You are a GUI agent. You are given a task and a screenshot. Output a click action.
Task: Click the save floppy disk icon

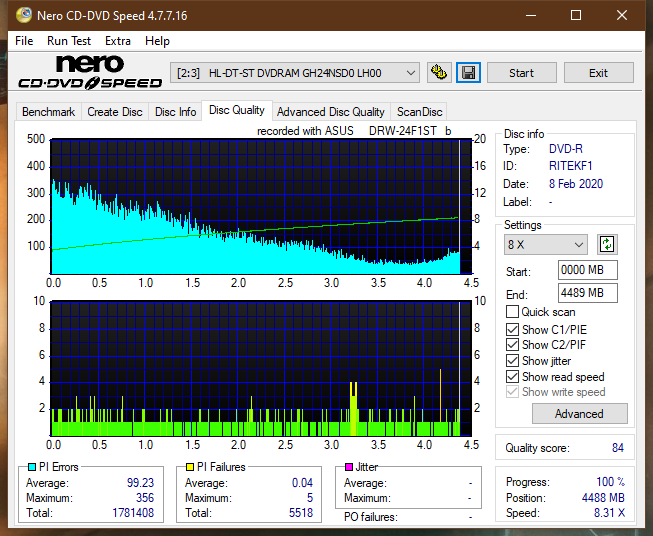tap(469, 73)
